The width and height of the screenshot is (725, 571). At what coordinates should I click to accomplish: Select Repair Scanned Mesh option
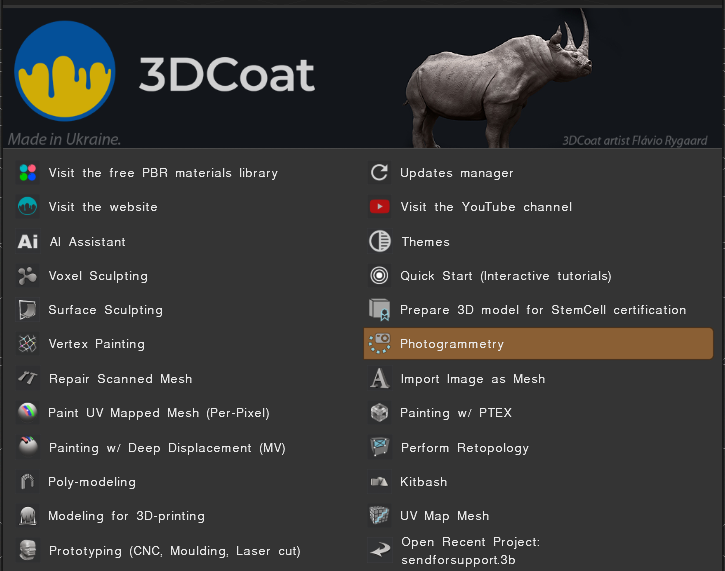click(120, 379)
